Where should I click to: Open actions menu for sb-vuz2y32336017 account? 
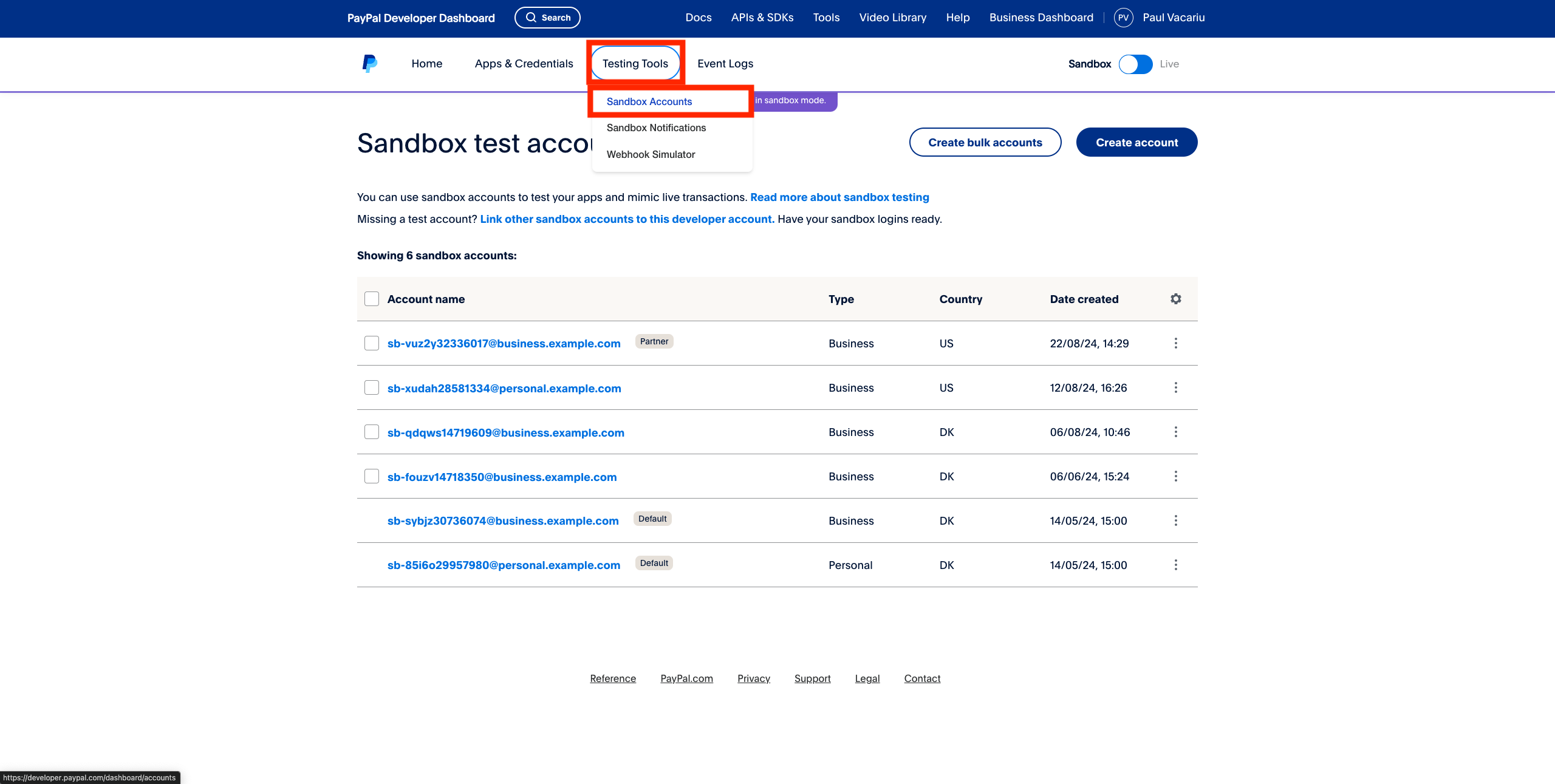click(x=1176, y=343)
